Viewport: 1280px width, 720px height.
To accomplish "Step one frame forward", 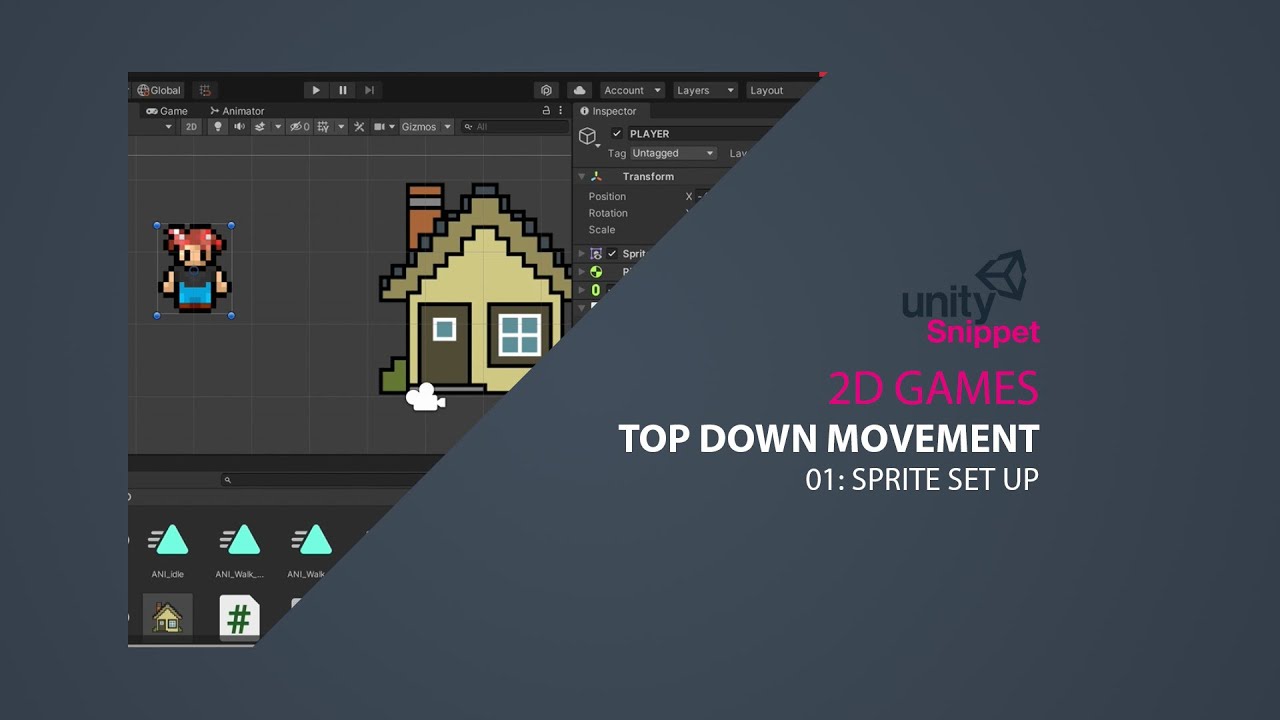I will tap(370, 90).
